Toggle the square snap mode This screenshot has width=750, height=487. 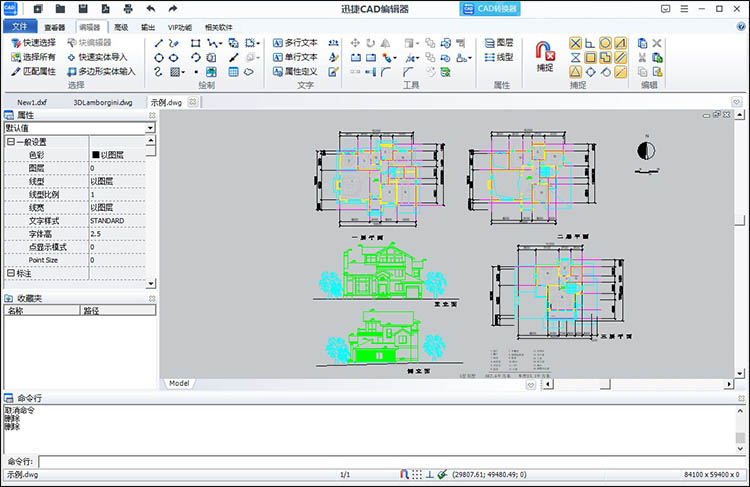pos(591,58)
